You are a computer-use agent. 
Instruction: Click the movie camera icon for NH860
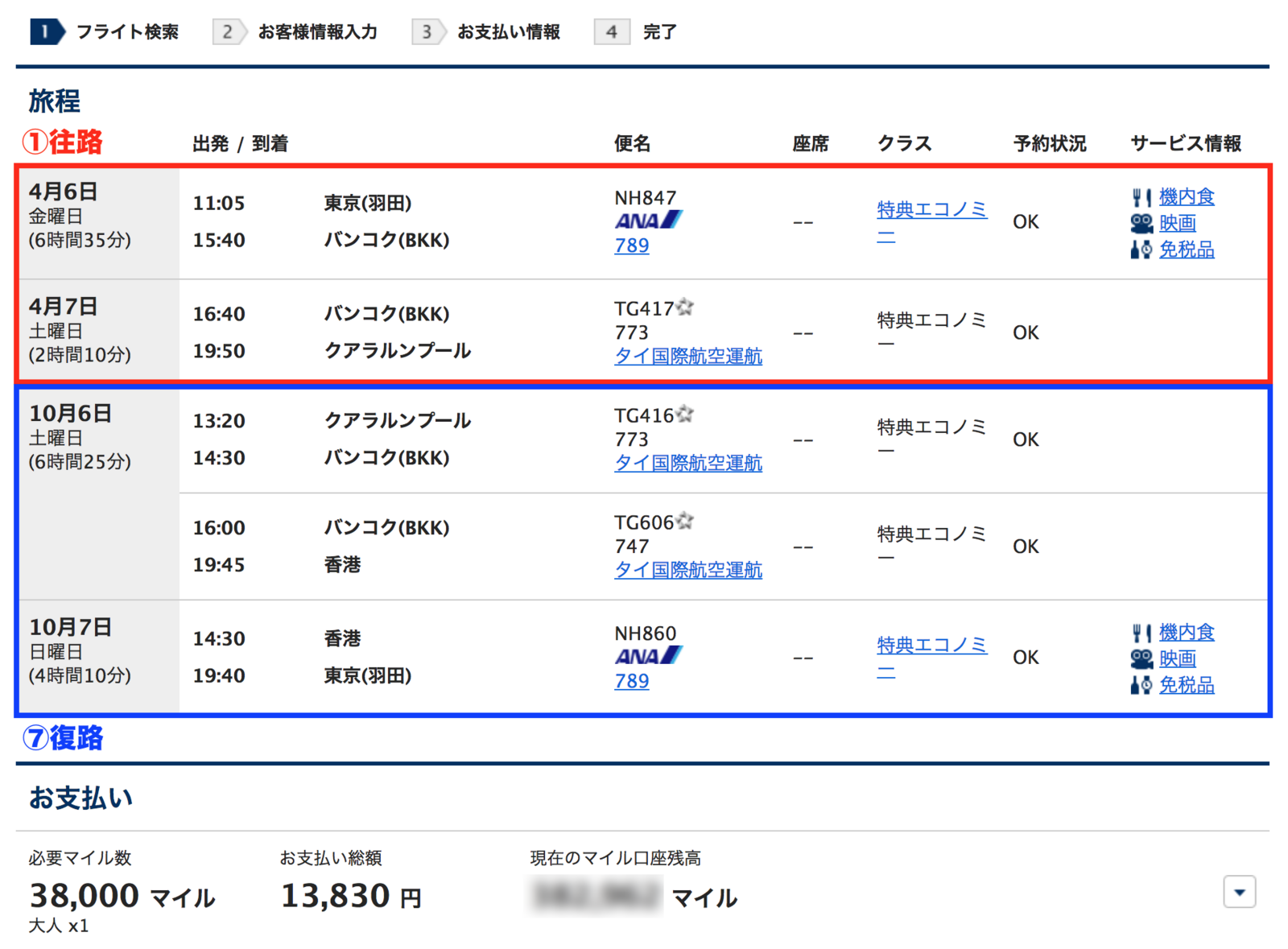coord(1141,658)
